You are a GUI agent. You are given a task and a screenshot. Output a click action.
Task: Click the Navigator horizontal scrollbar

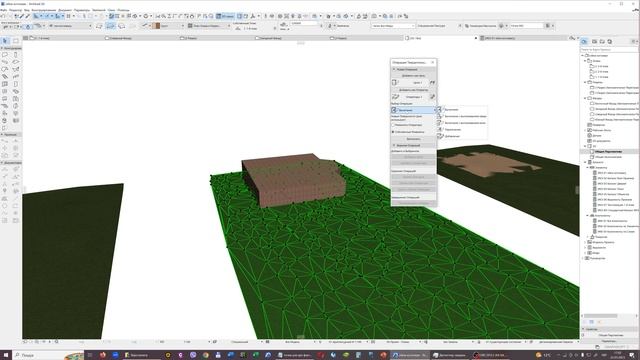[x=600, y=316]
